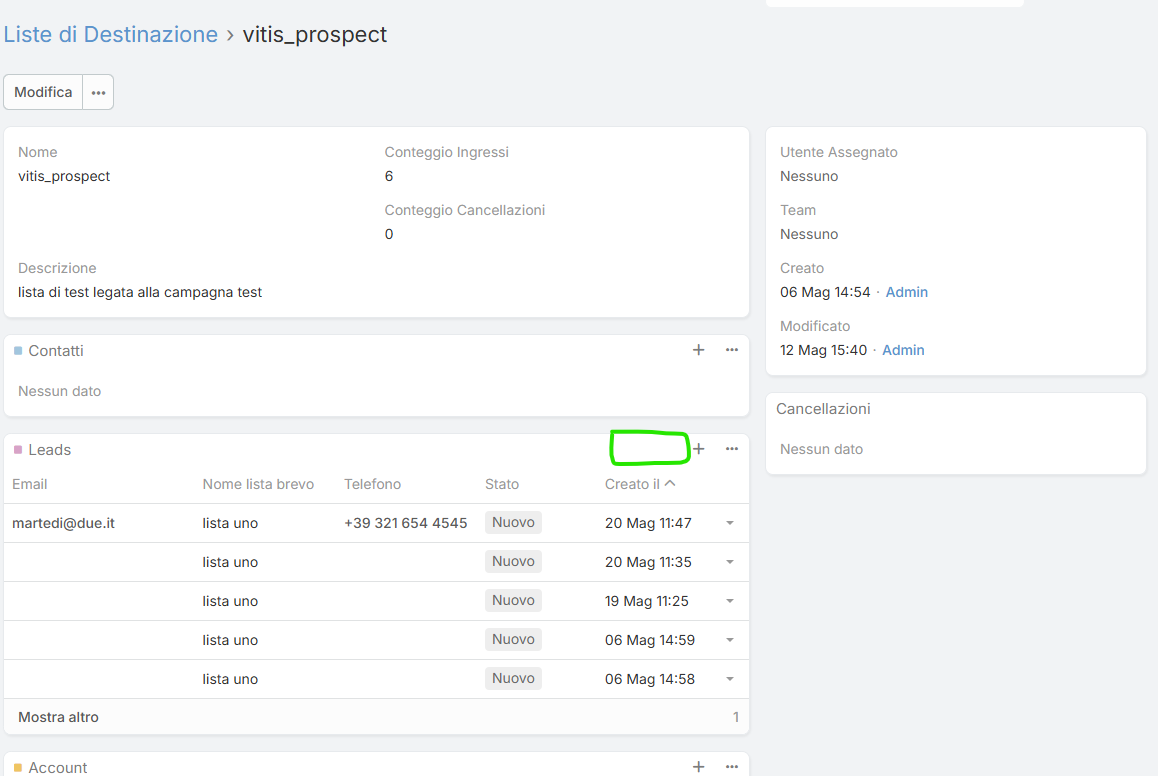
Task: Click the plus icon in Contatti panel
Action: pyautogui.click(x=698, y=350)
